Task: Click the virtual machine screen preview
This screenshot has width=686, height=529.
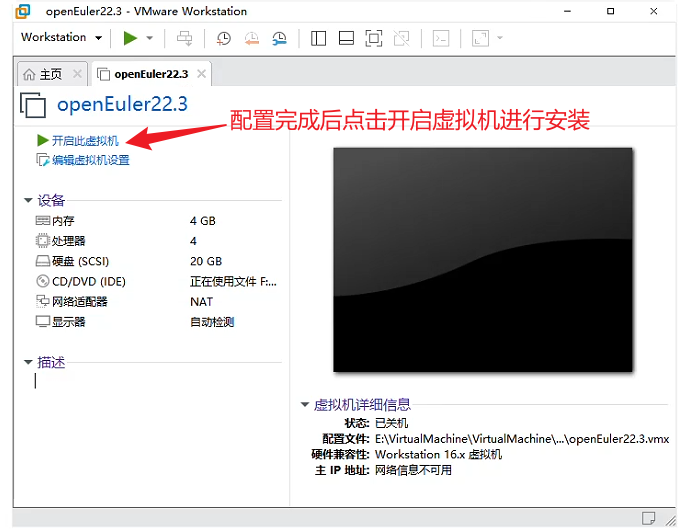Action: tap(483, 260)
